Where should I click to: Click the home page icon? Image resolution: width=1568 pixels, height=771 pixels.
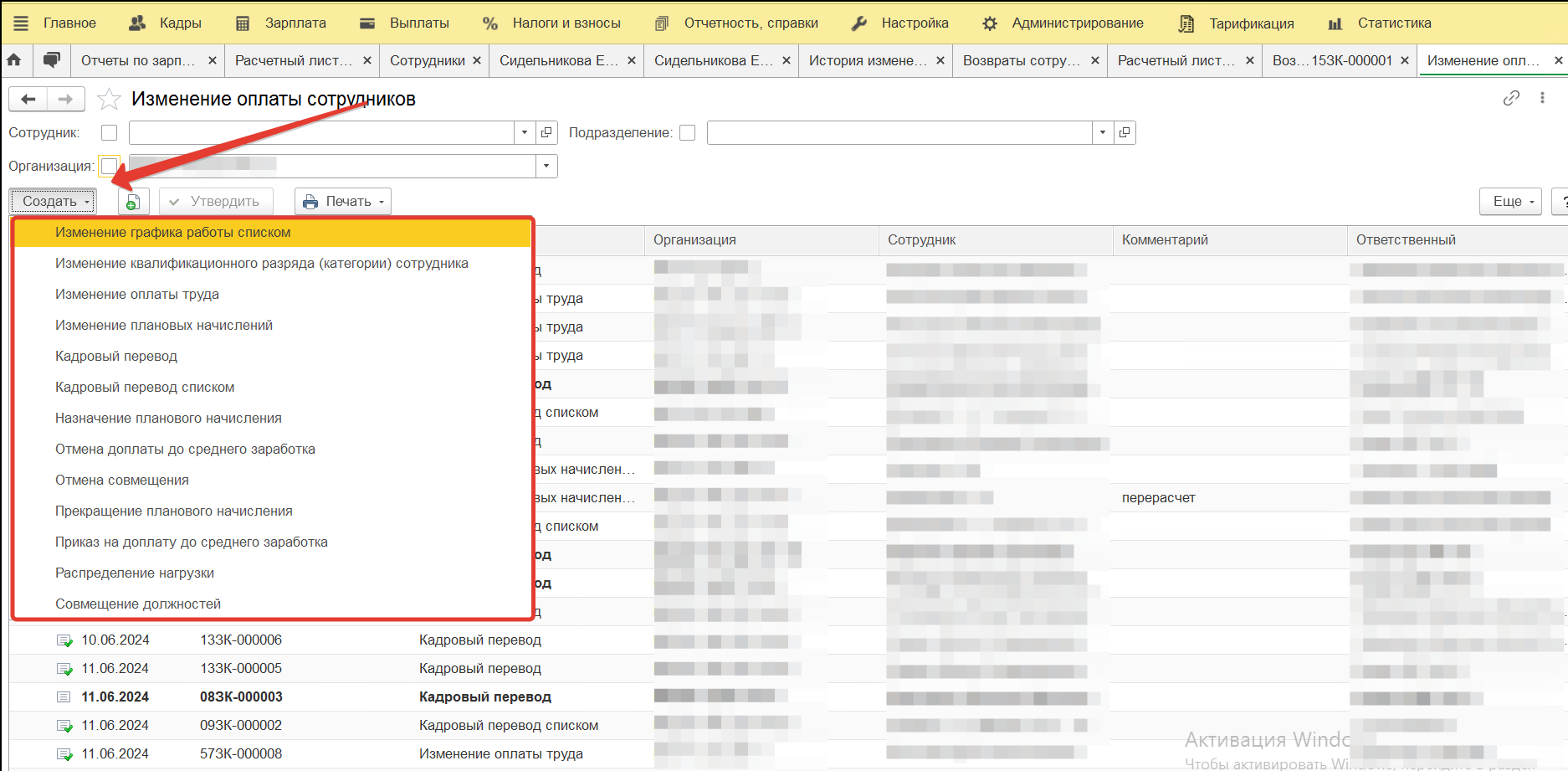[14, 60]
